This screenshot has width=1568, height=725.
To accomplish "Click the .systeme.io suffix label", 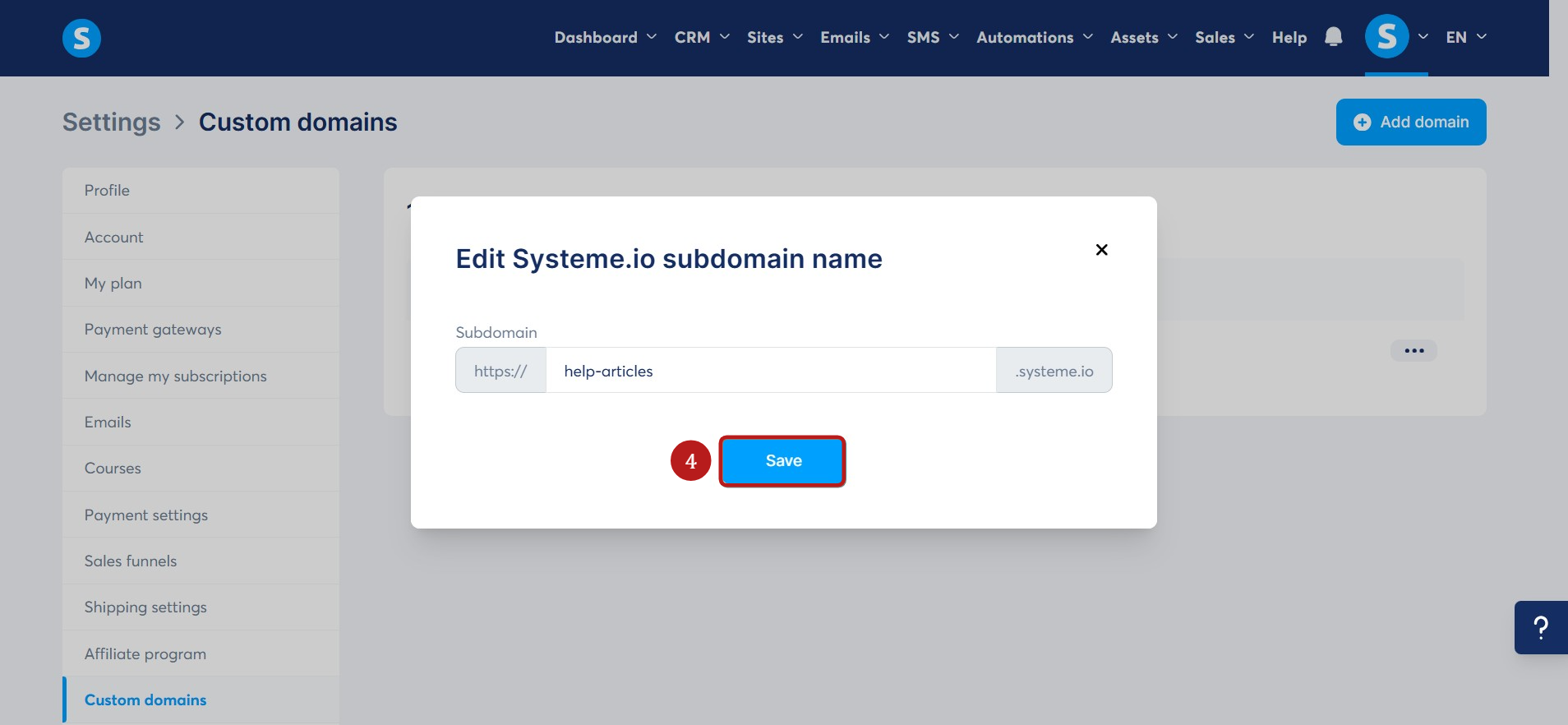I will [x=1054, y=371].
